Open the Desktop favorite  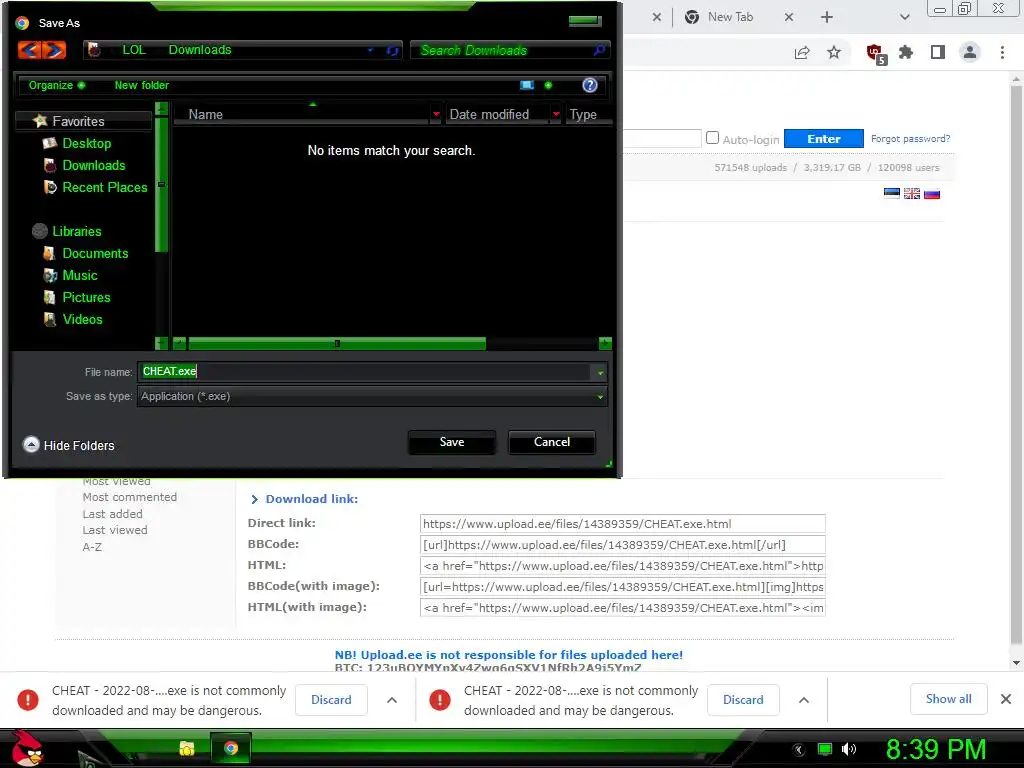pyautogui.click(x=86, y=143)
